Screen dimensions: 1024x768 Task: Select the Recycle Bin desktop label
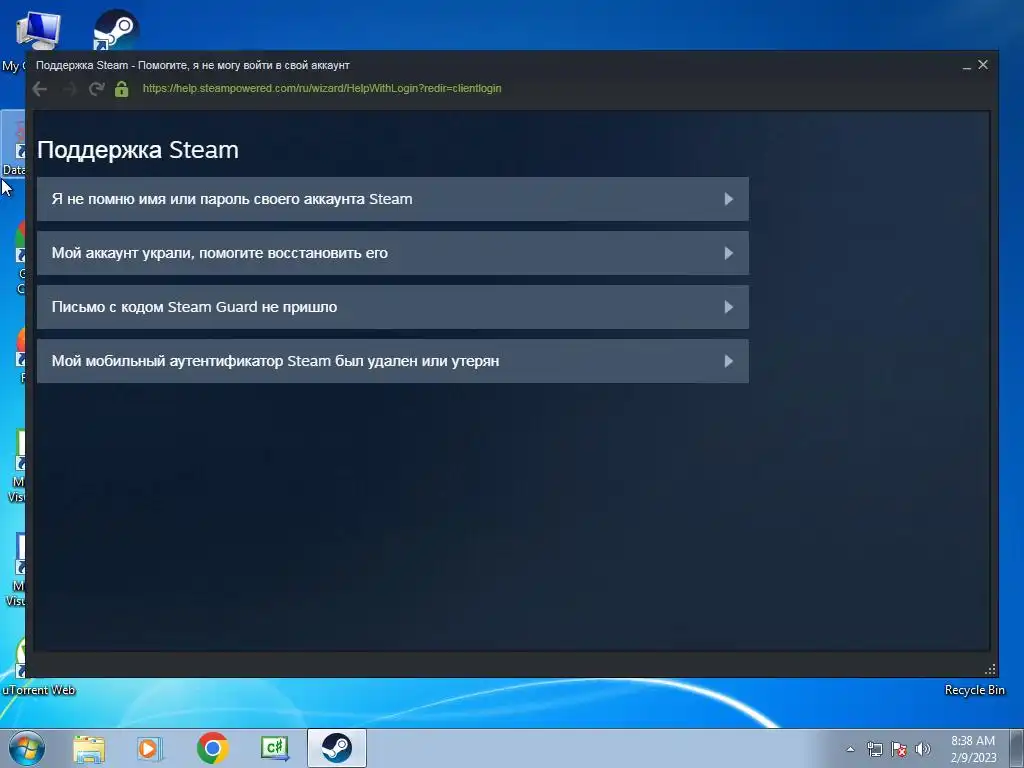(x=974, y=690)
